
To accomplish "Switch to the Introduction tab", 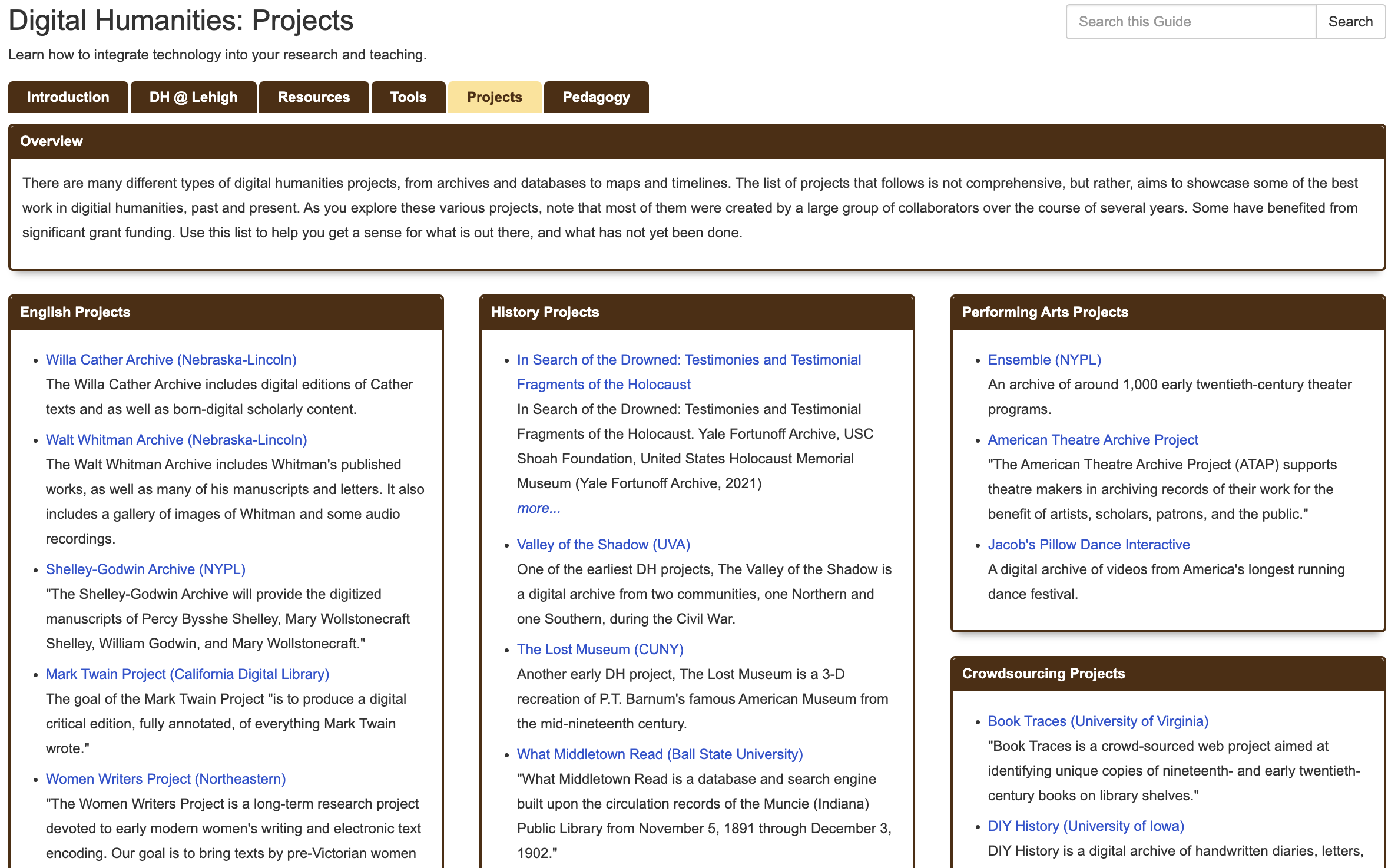I will click(68, 97).
